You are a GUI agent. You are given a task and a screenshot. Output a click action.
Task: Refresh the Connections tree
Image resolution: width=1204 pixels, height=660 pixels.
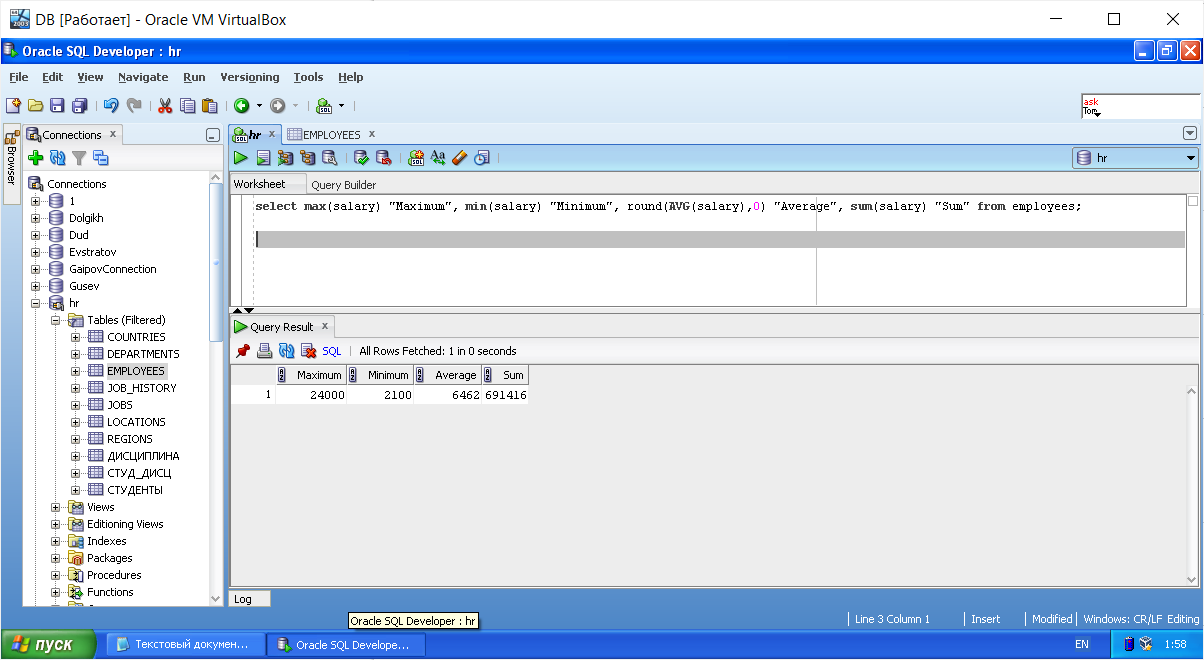coord(57,158)
